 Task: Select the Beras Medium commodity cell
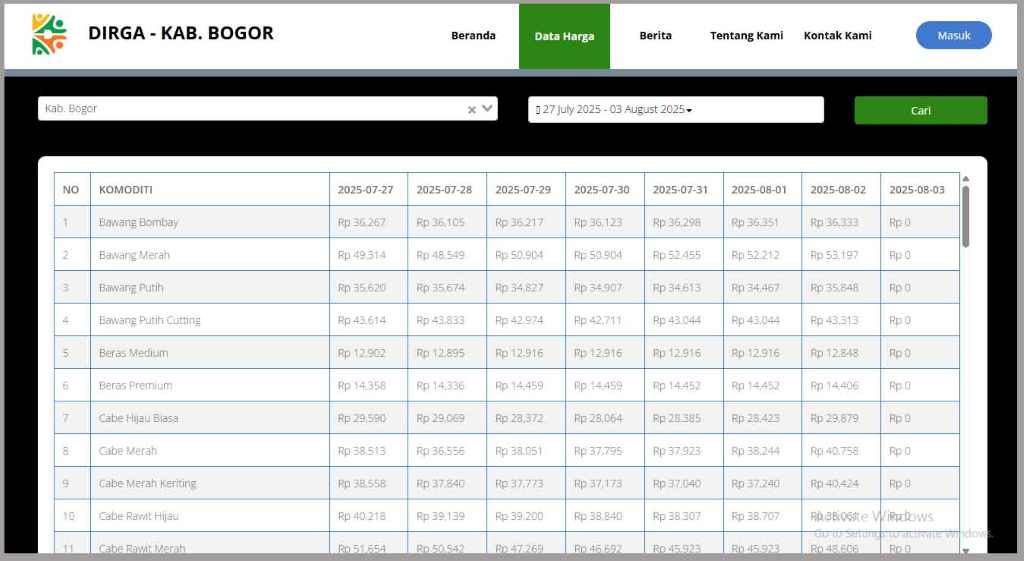[x=210, y=353]
